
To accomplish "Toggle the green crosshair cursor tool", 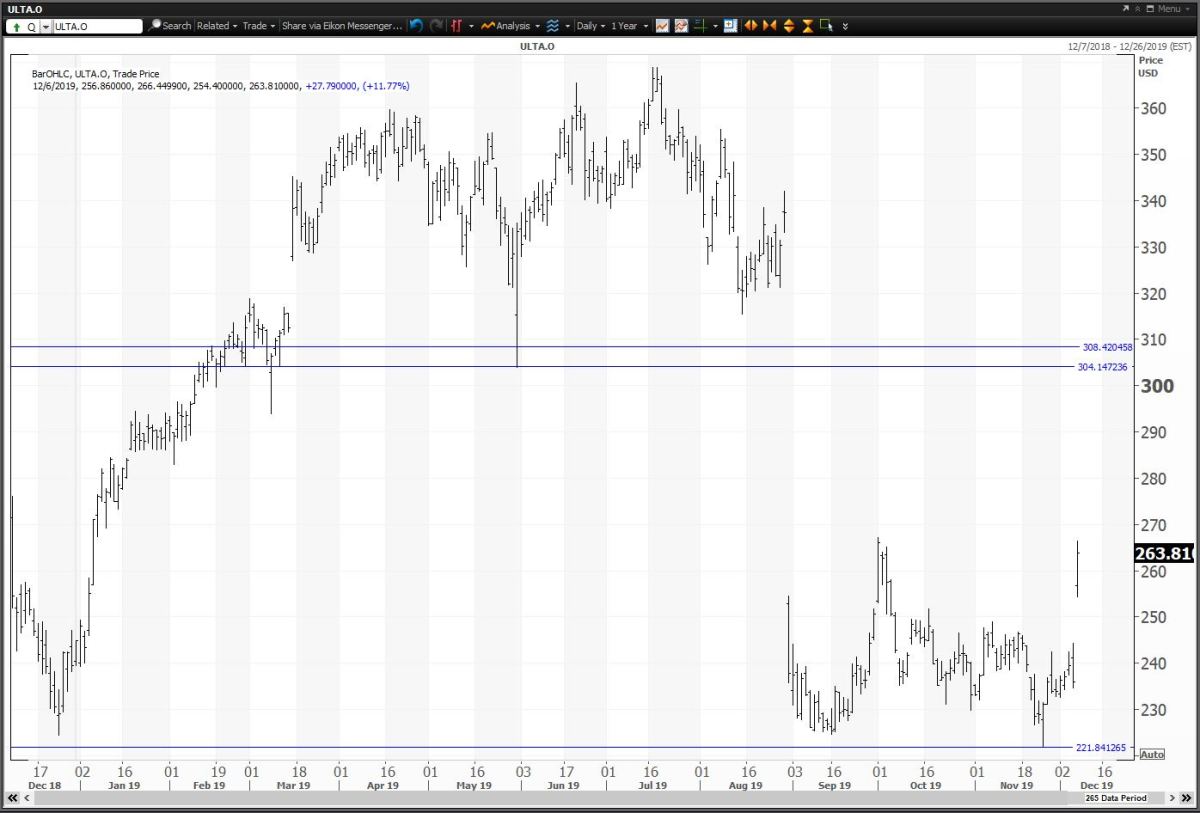I will 701,26.
